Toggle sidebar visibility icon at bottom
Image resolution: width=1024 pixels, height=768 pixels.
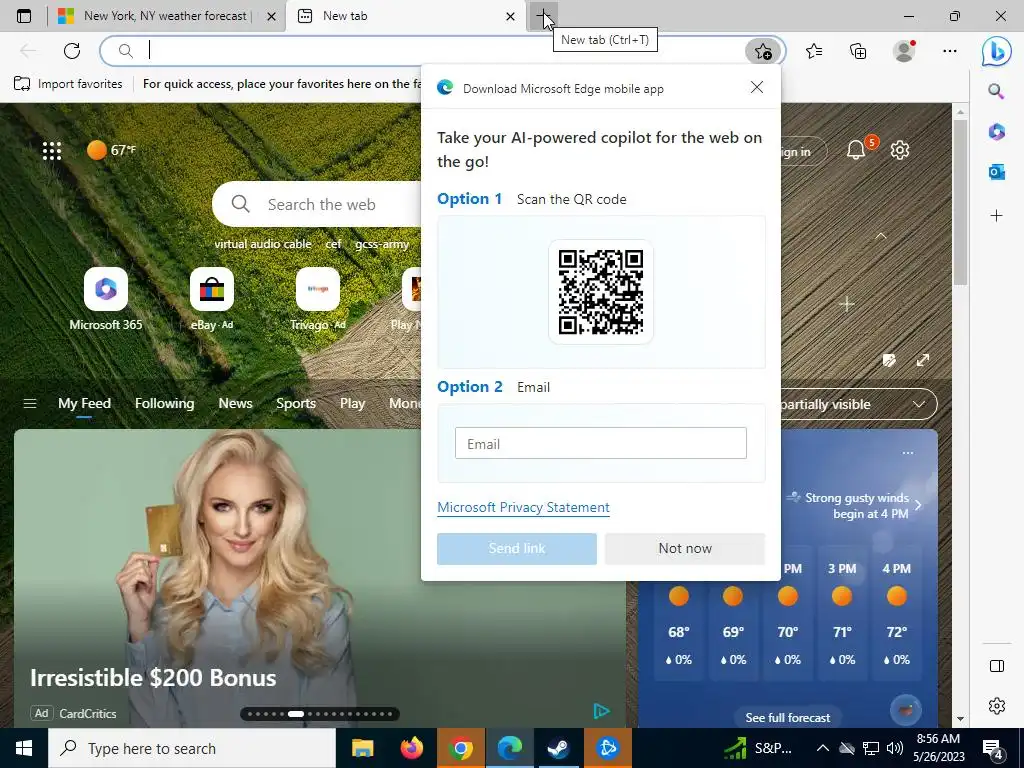997,666
